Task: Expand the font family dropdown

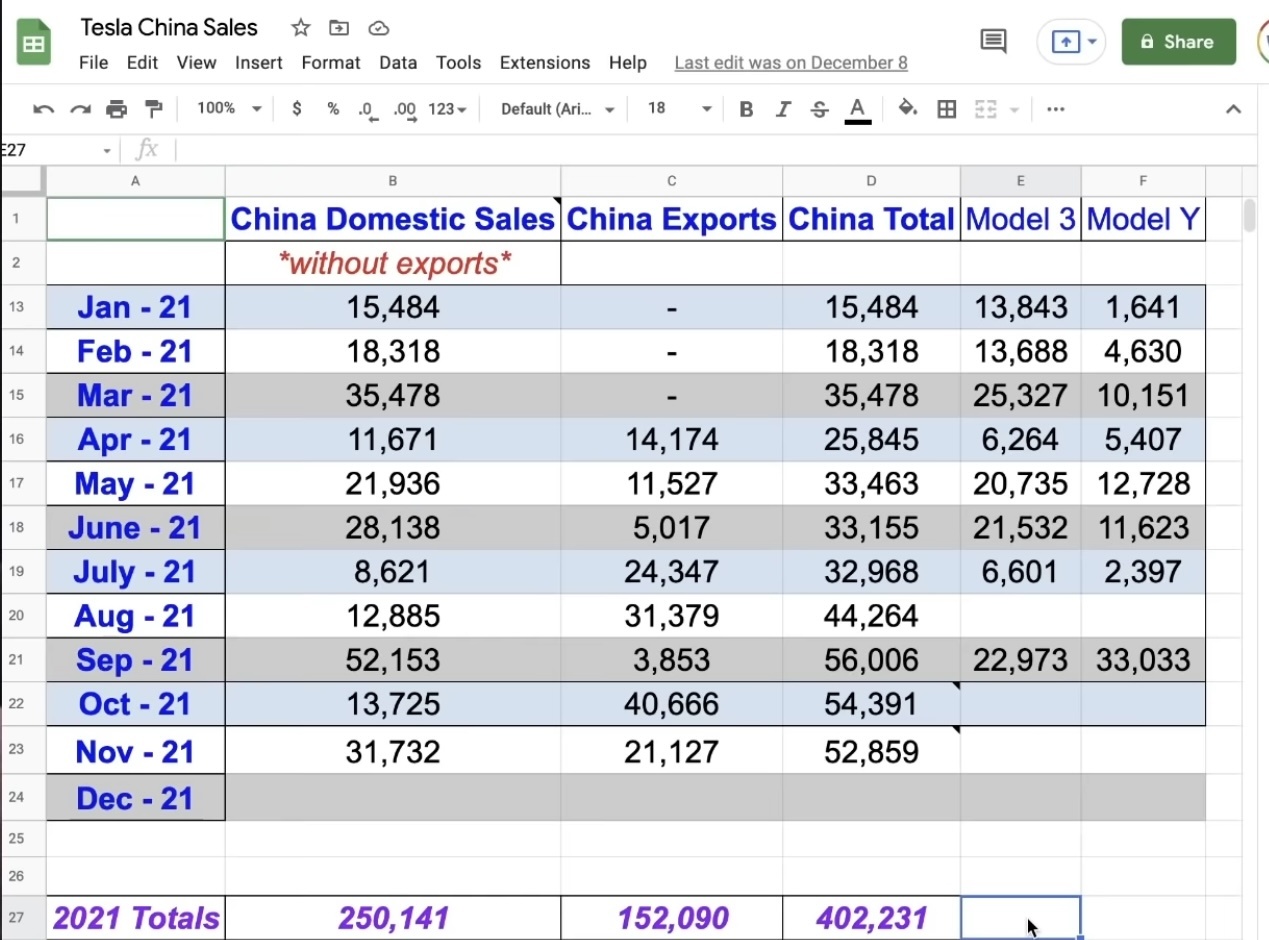Action: pyautogui.click(x=557, y=109)
